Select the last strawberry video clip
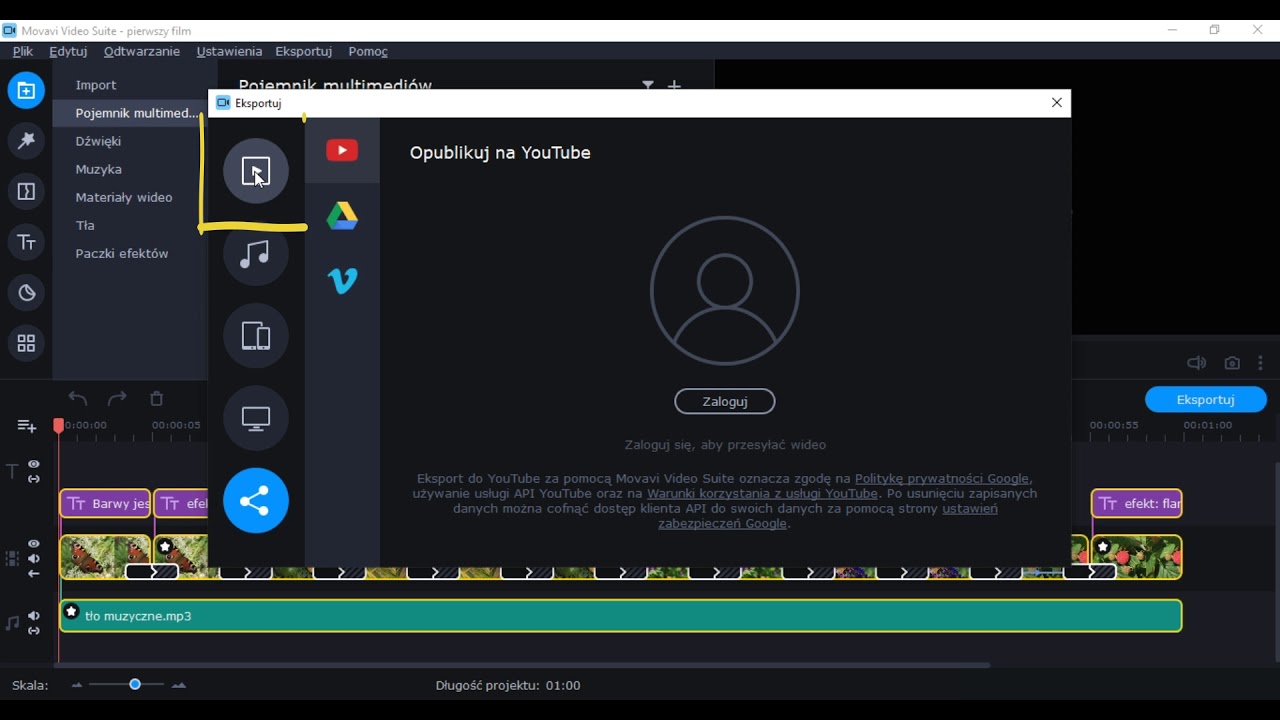 1137,557
